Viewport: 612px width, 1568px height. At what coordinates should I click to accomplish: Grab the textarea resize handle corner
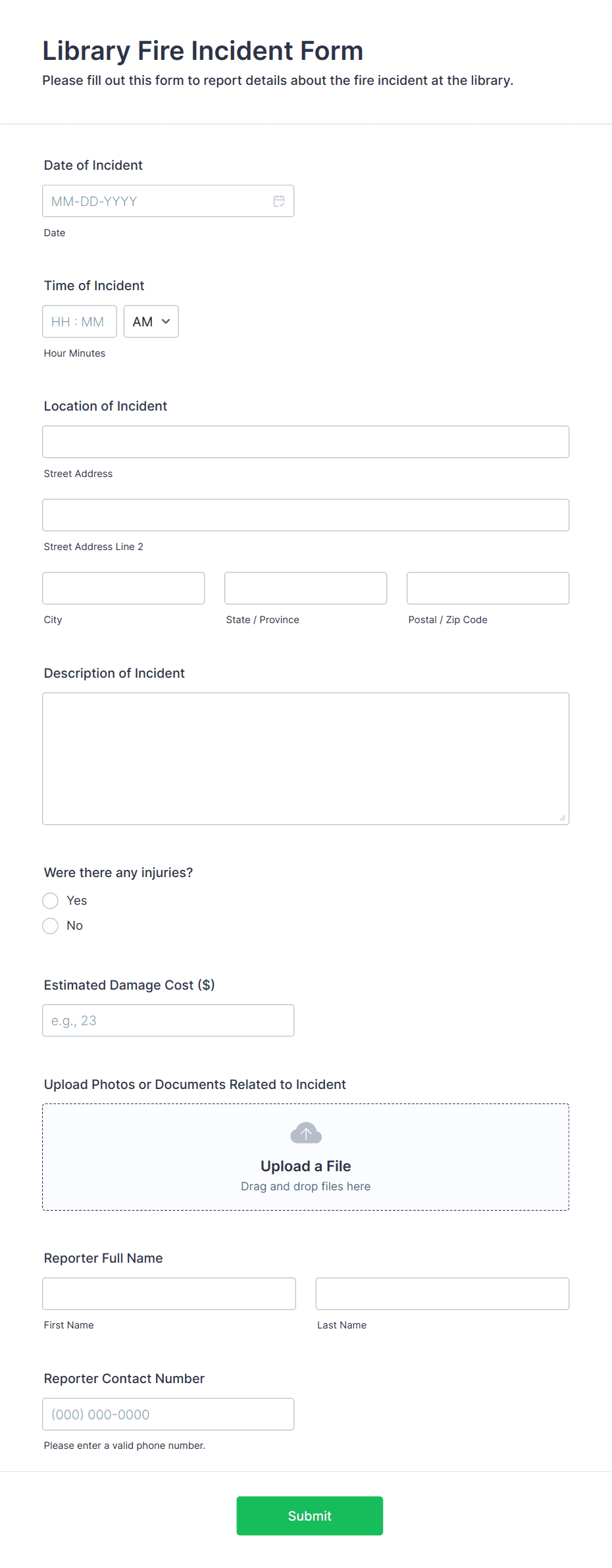(563, 818)
